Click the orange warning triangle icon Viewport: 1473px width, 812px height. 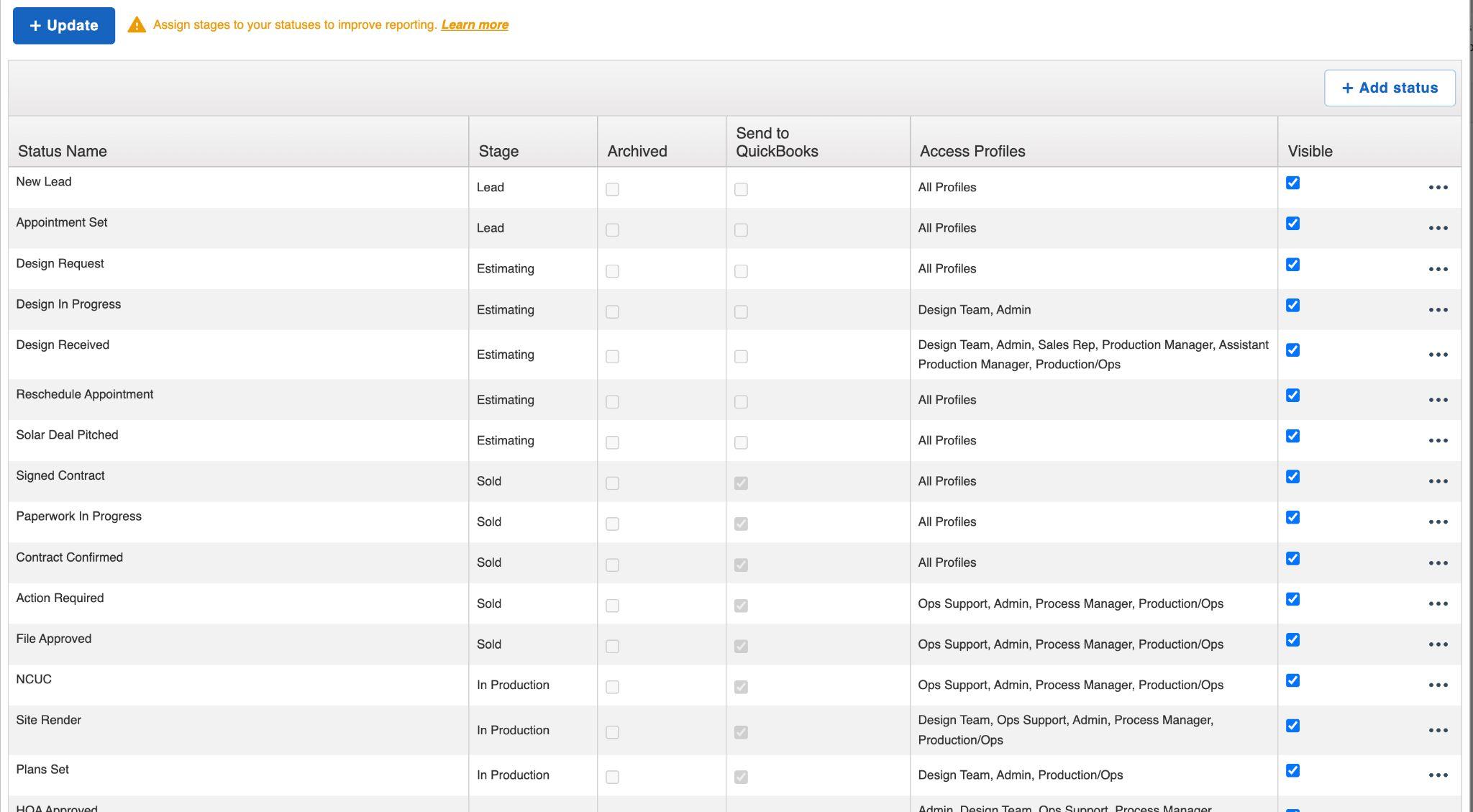pos(137,25)
